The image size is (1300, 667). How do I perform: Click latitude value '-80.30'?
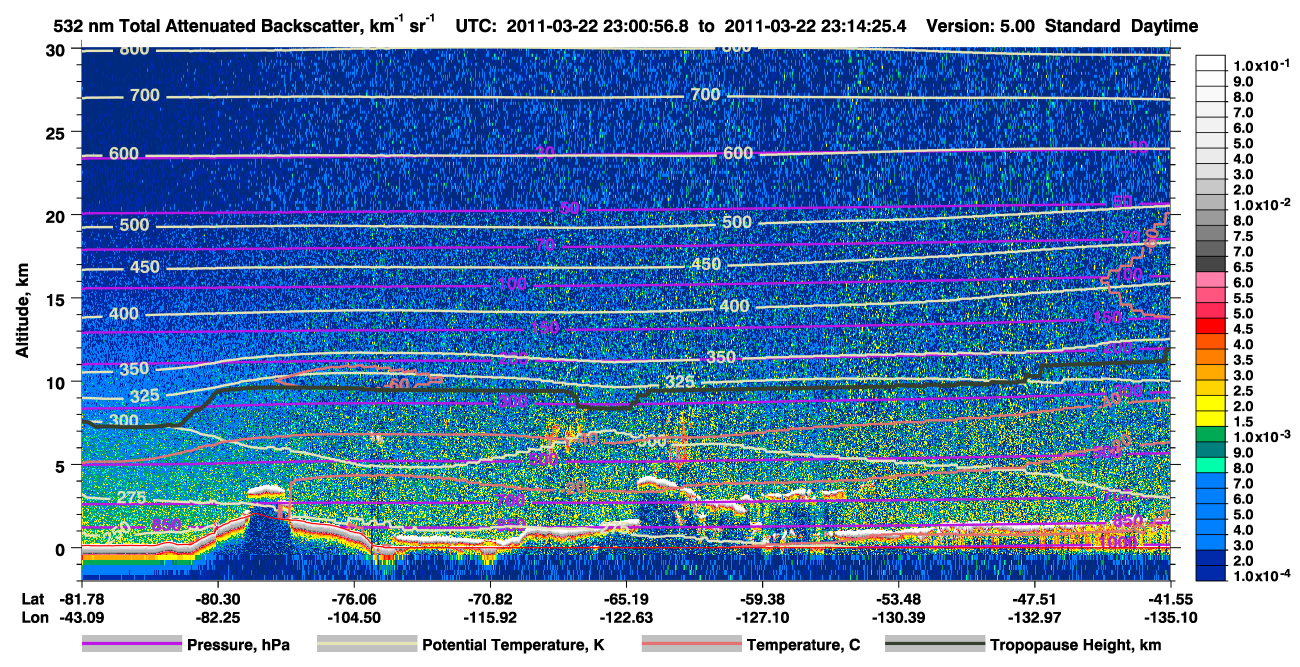click(217, 601)
